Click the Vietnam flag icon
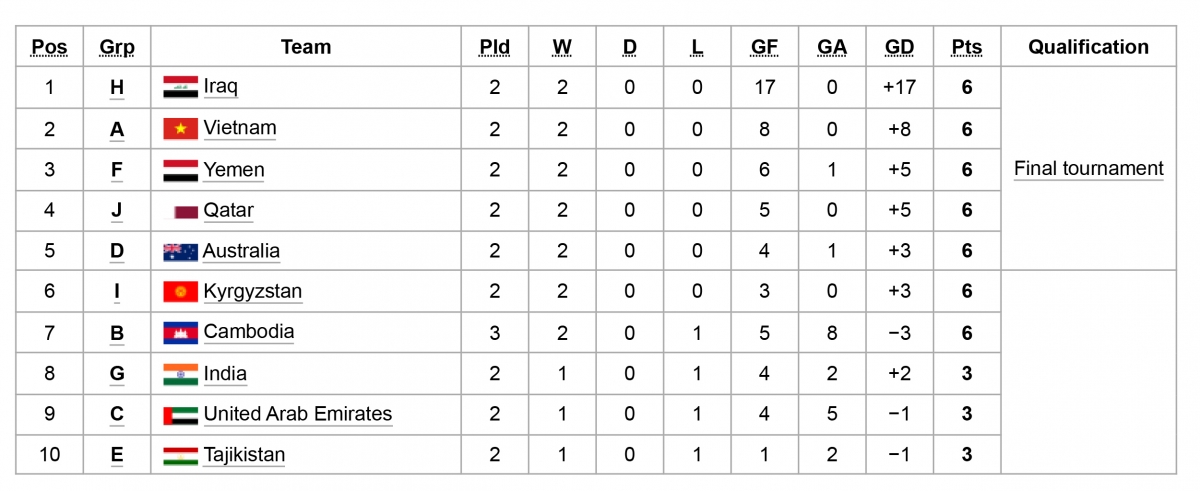The image size is (1200, 491). coord(181,128)
